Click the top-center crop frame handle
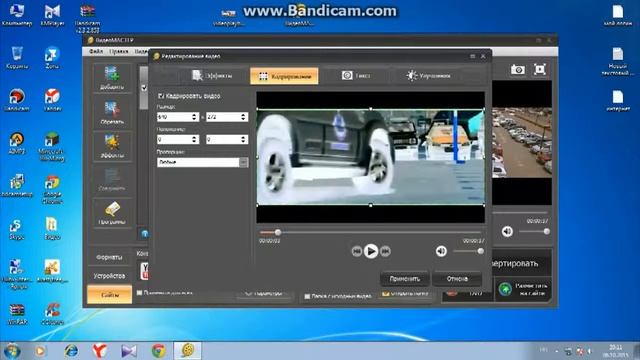This screenshot has height=360, width=640. 371,109
